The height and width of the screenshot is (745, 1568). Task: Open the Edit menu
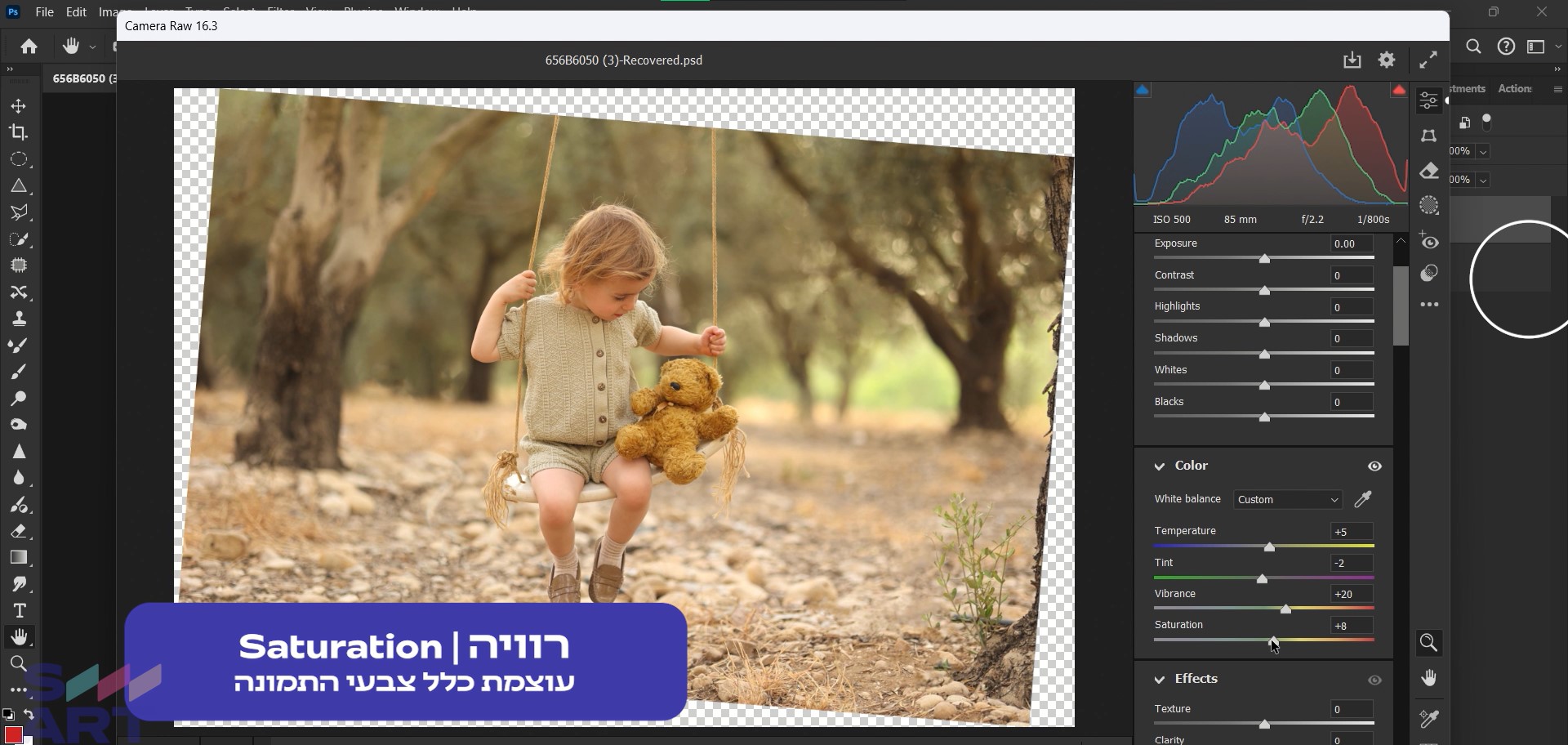coord(76,12)
